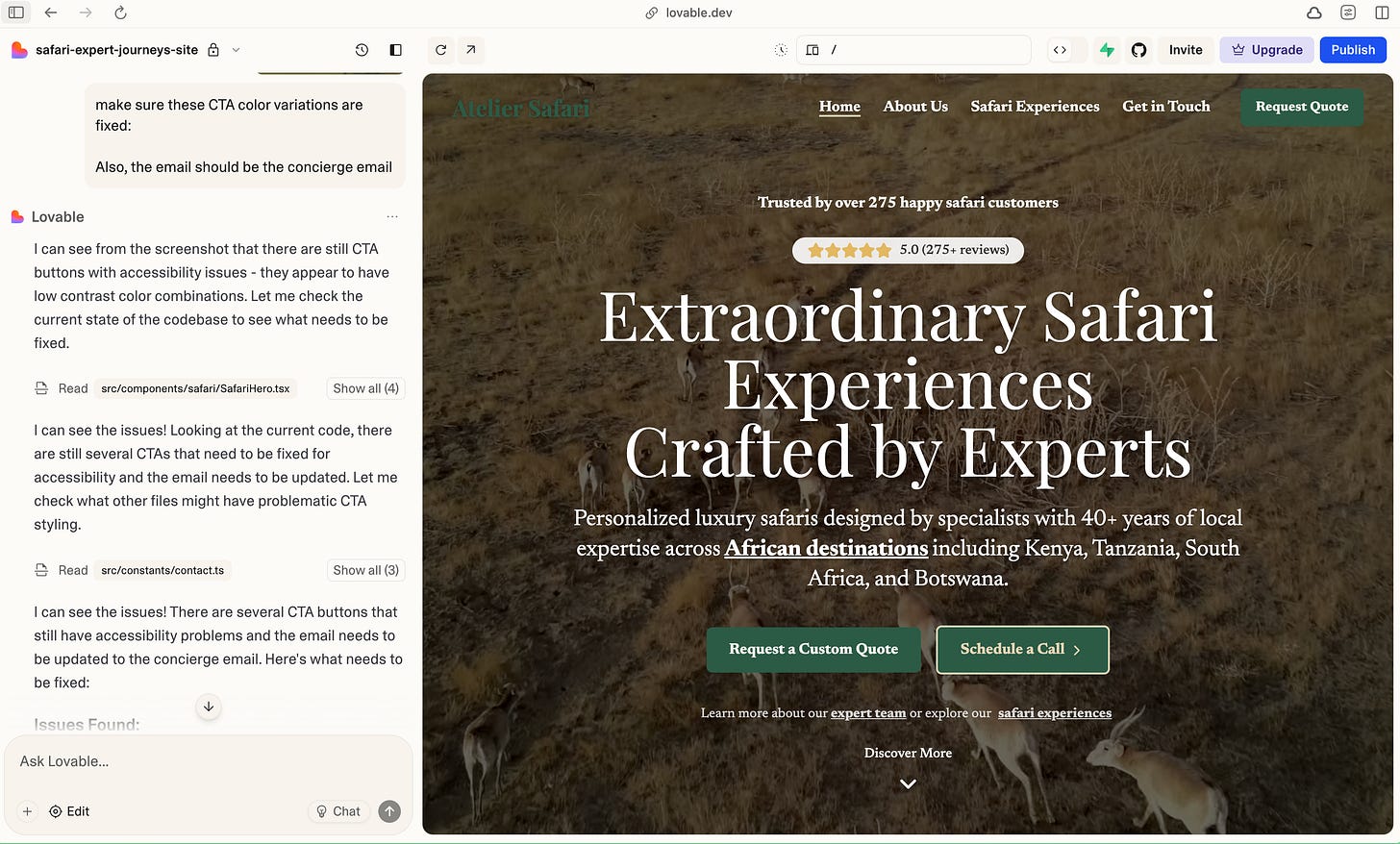Click the Atelier Safari logo in preview
Viewport: 1400px width, 844px height.
(521, 109)
